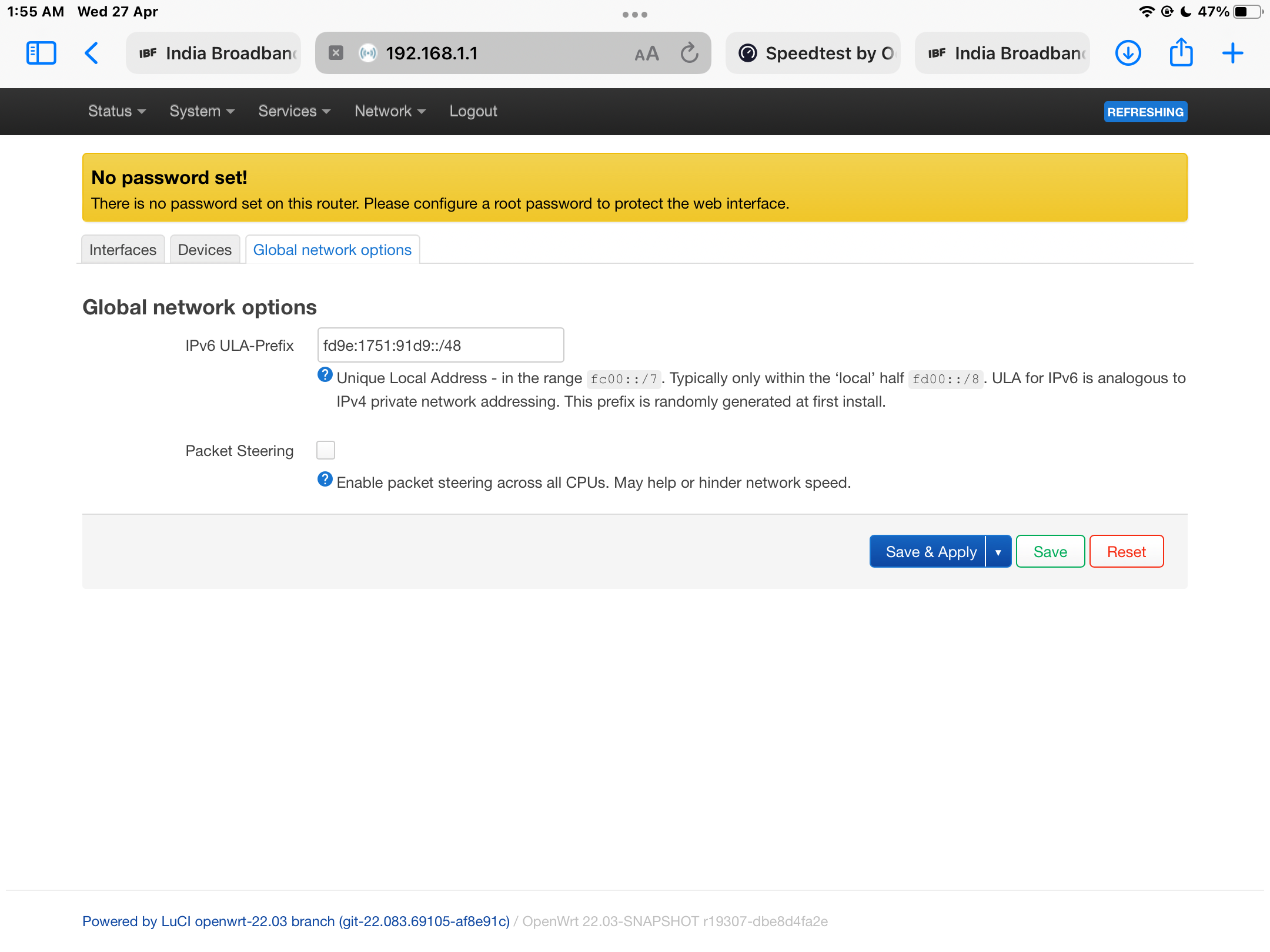The width and height of the screenshot is (1270, 952).
Task: Close the 192.168.1.1 tab with X
Action: coord(336,53)
